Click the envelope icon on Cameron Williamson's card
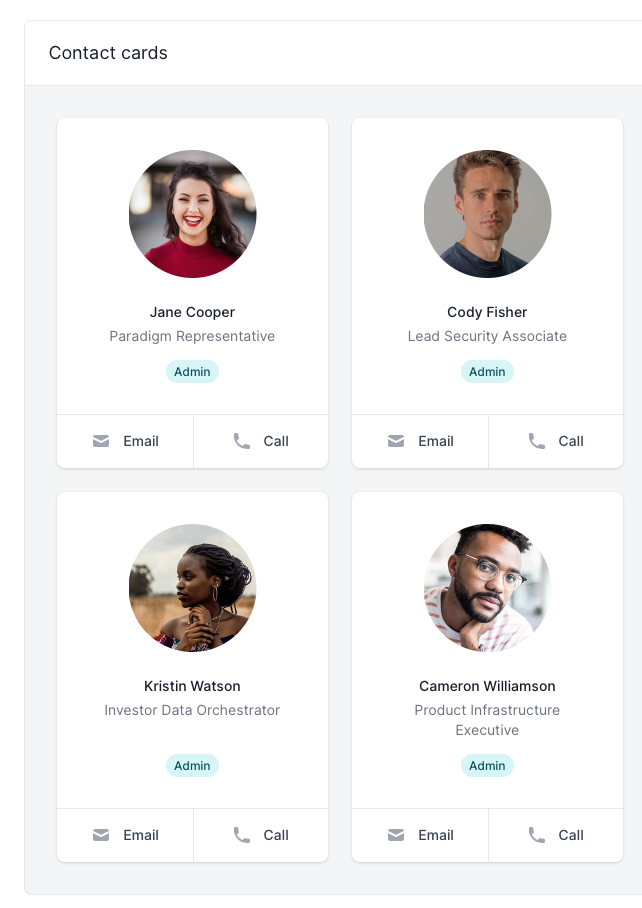The width and height of the screenshot is (642, 908). tap(396, 835)
